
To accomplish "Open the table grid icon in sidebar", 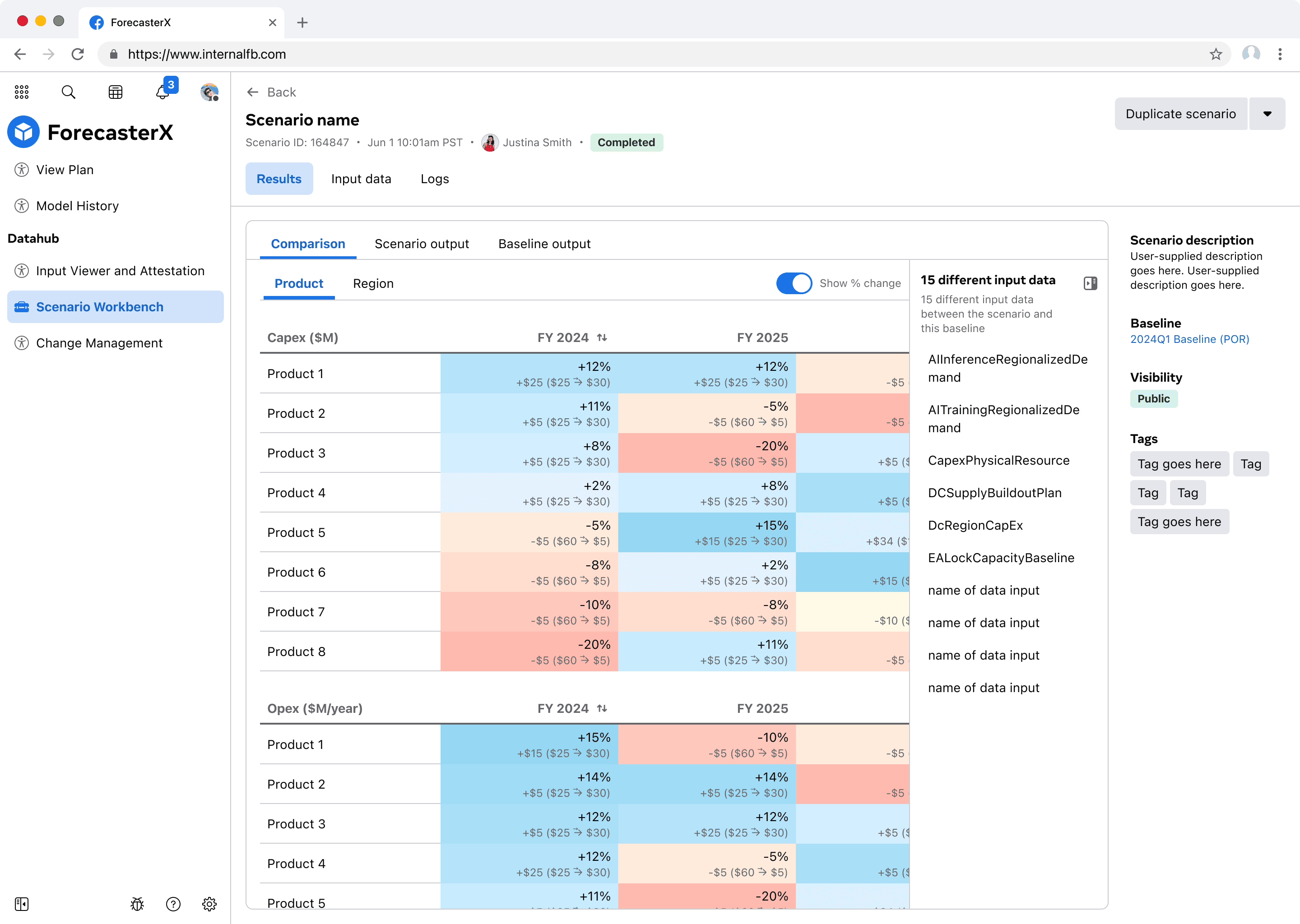I will point(116,92).
